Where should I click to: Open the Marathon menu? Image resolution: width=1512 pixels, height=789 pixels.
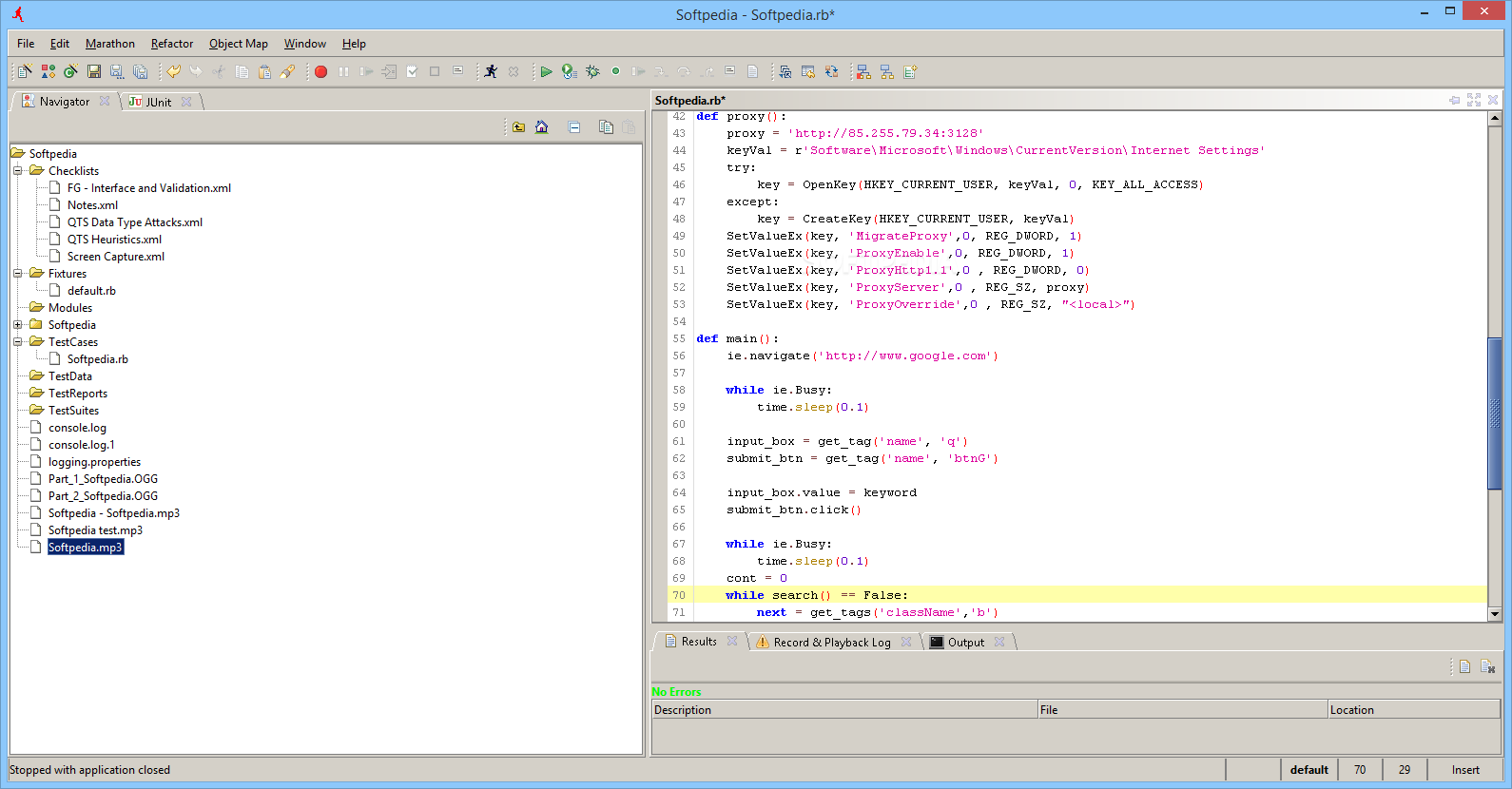[x=110, y=44]
